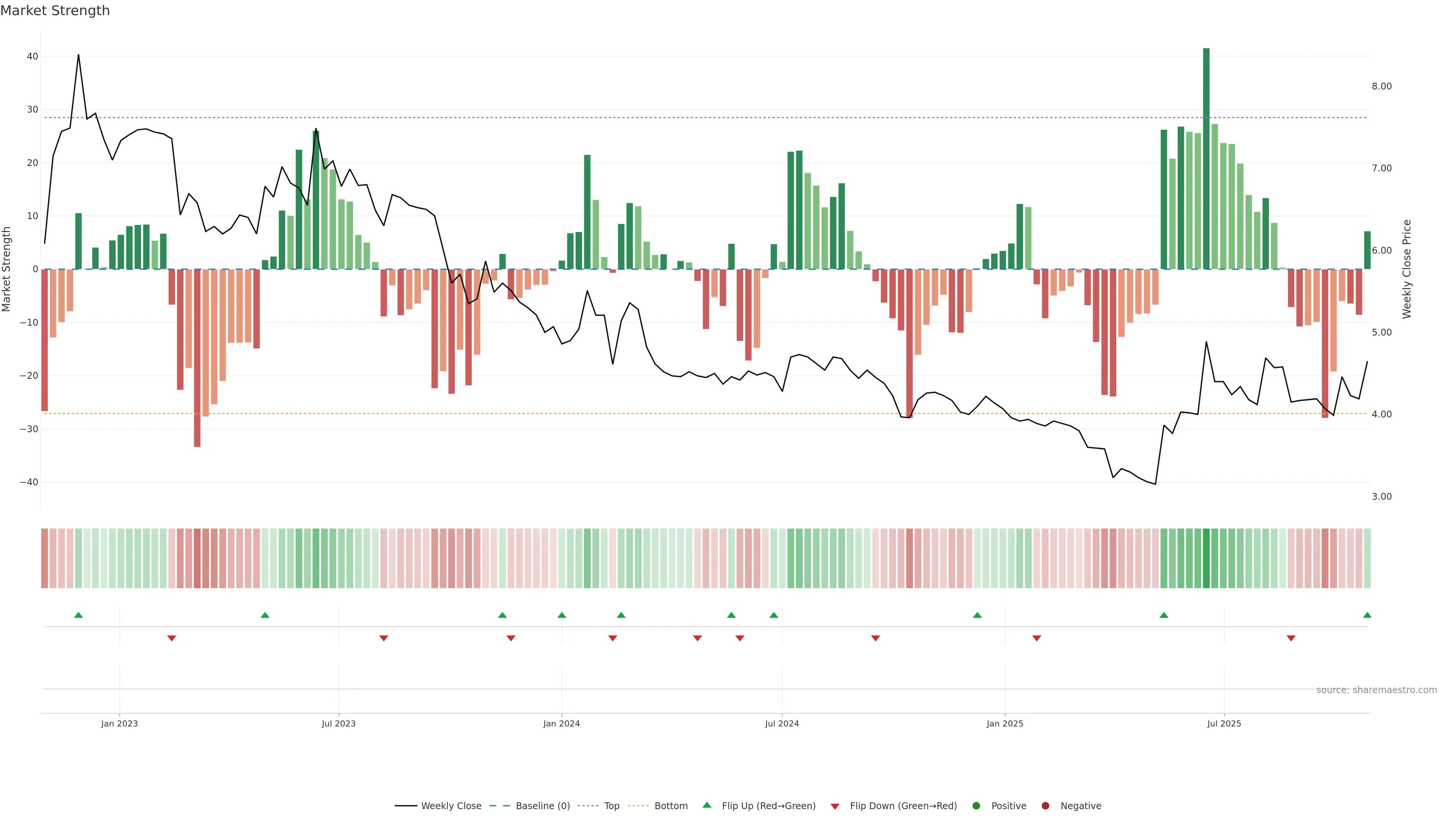The image size is (1456, 819).
Task: Click the darkest green heatmap strip cell
Action: pos(1206,559)
